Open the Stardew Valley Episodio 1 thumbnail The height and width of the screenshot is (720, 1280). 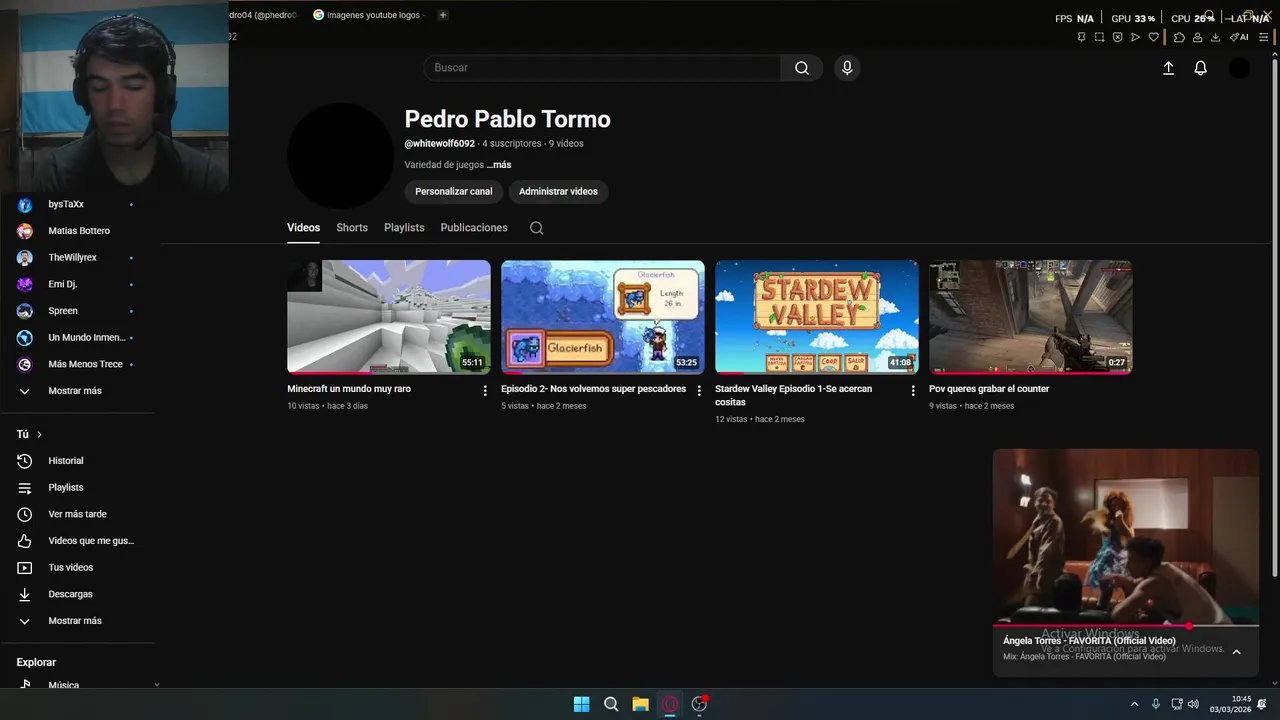pos(817,317)
